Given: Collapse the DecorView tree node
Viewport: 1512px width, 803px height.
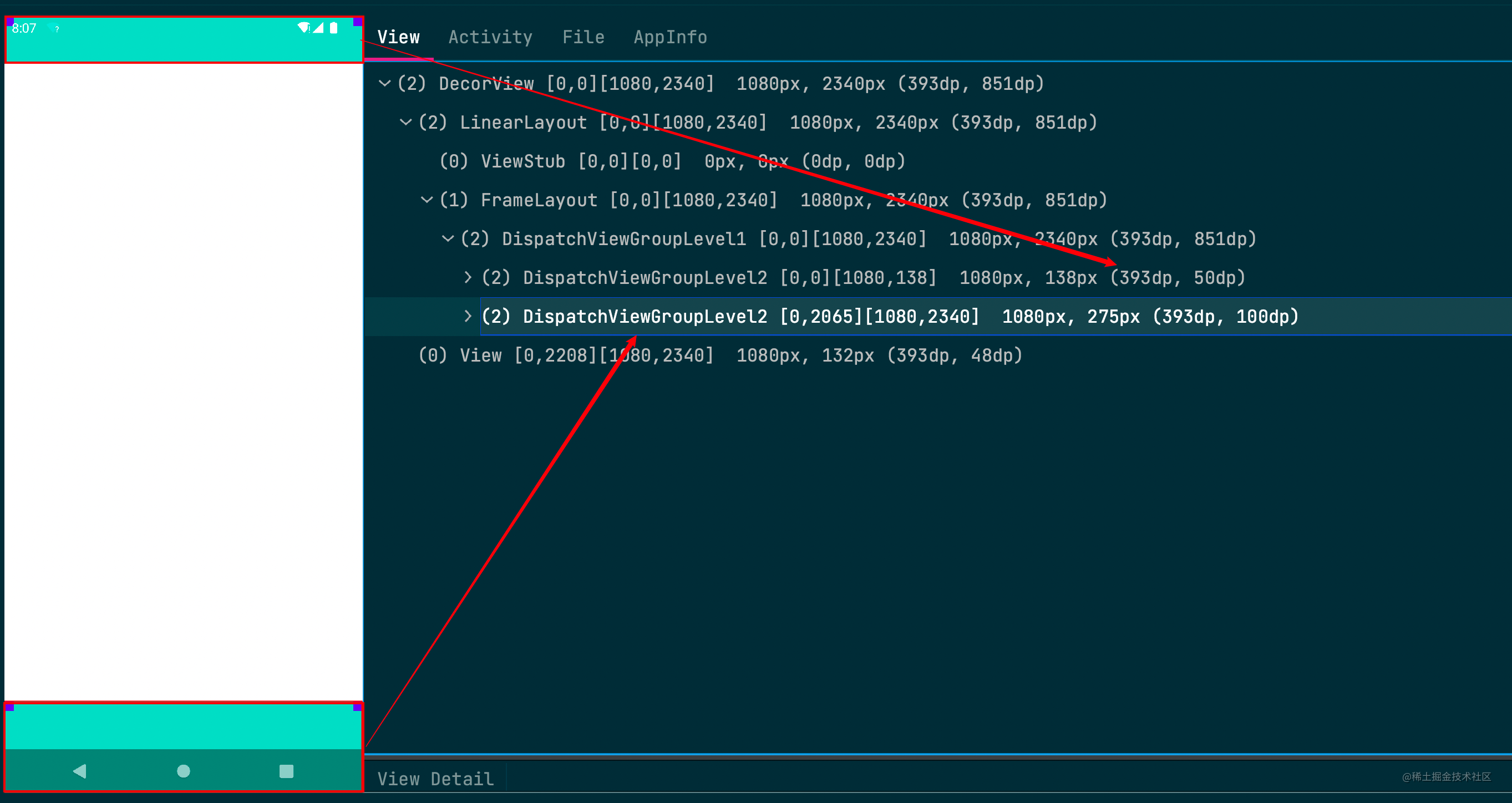Looking at the screenshot, I should [x=385, y=83].
